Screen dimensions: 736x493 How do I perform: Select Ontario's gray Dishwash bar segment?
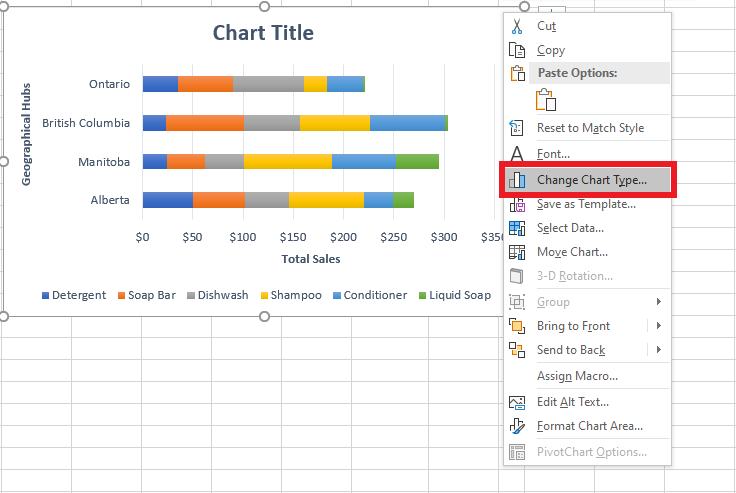coord(268,84)
